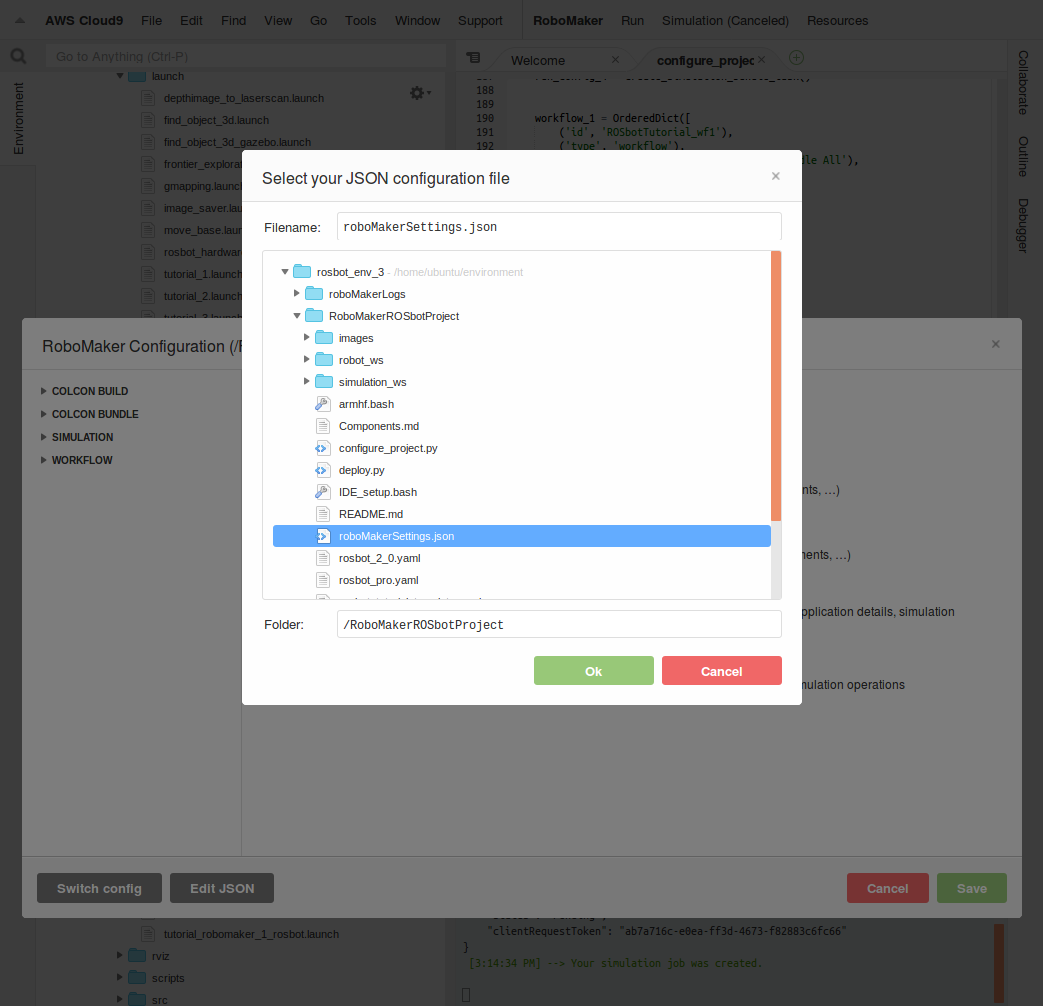Click the code icon of configure_project.py

323,448
